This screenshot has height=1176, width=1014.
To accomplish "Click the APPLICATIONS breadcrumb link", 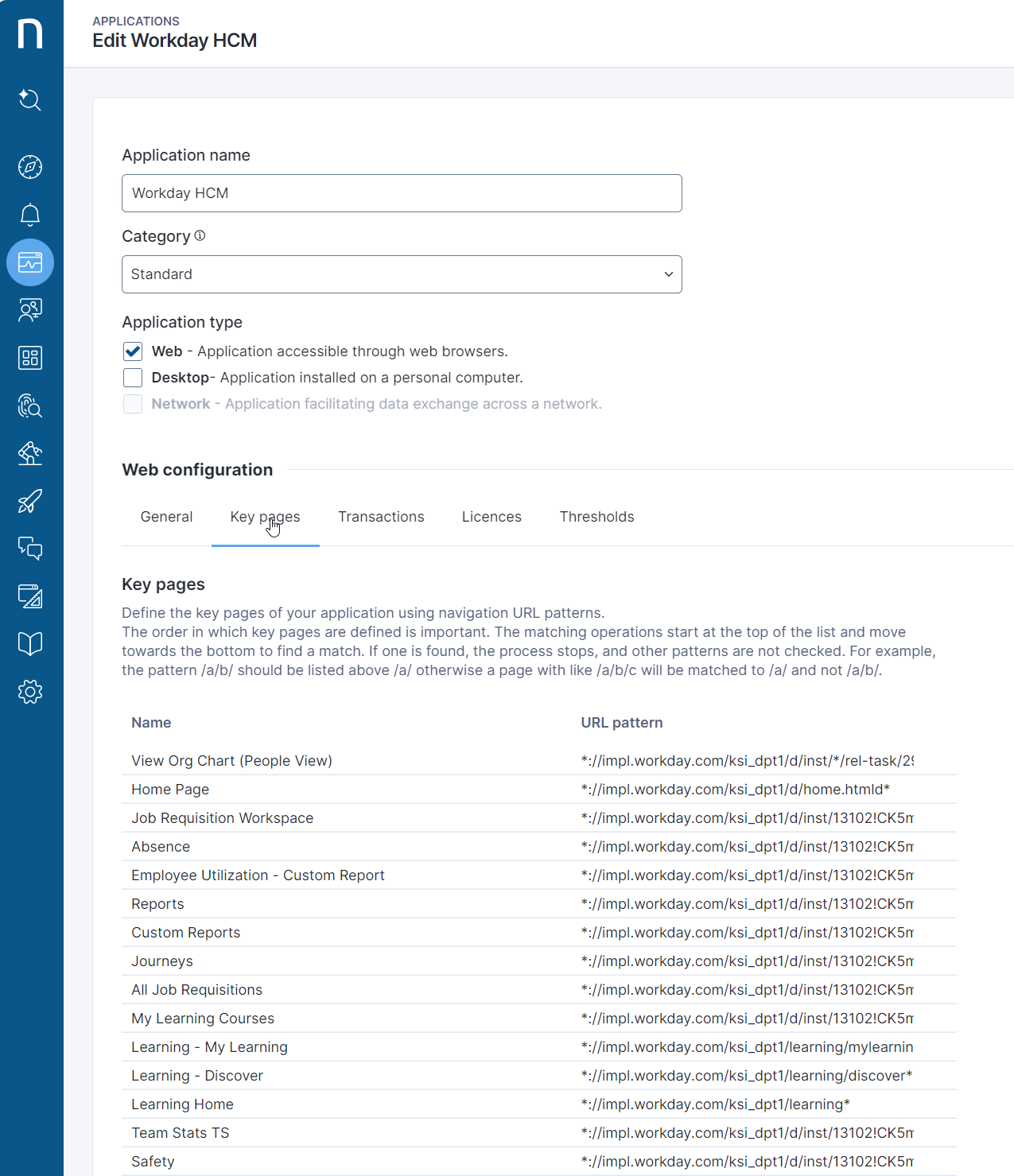I will (136, 21).
